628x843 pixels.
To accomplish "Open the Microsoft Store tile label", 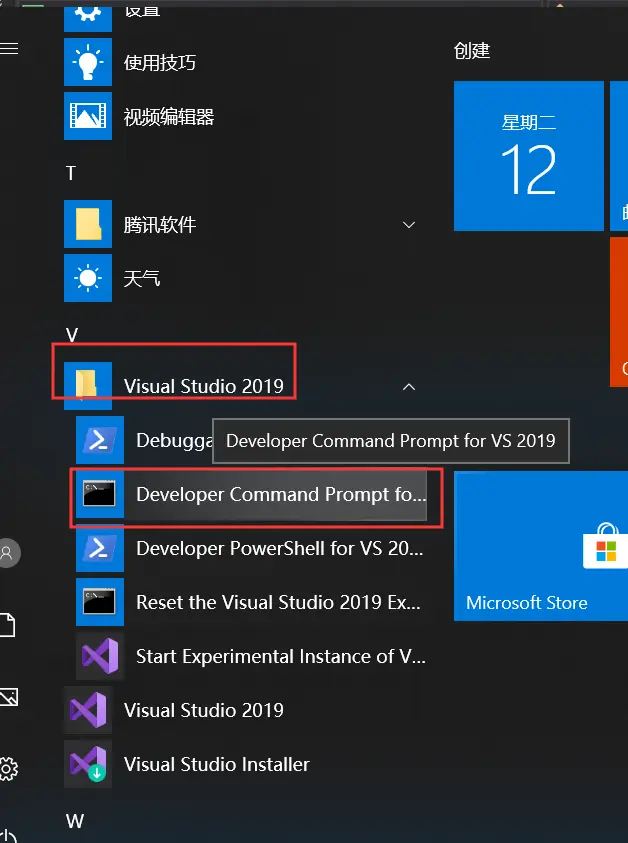I will (x=526, y=603).
